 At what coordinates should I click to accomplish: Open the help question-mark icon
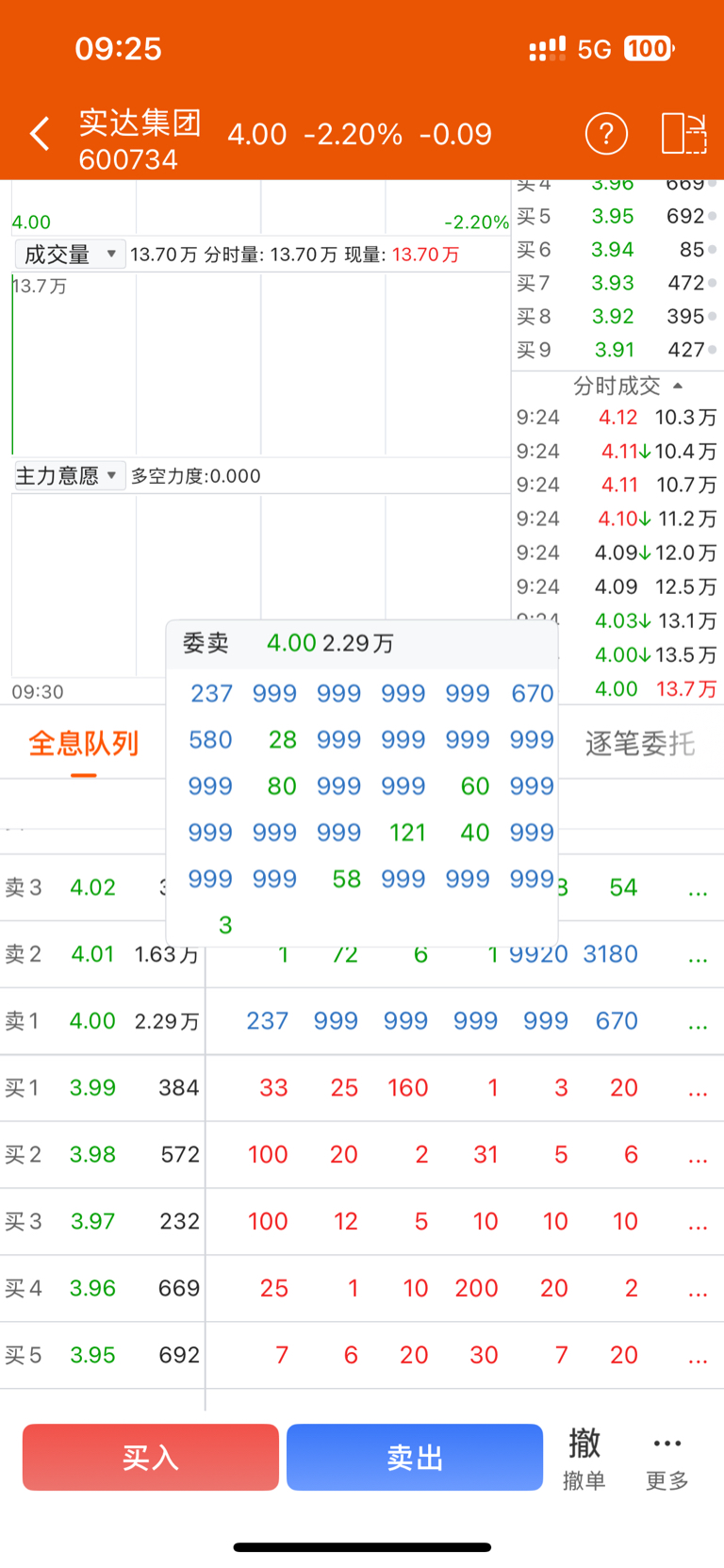pos(606,134)
